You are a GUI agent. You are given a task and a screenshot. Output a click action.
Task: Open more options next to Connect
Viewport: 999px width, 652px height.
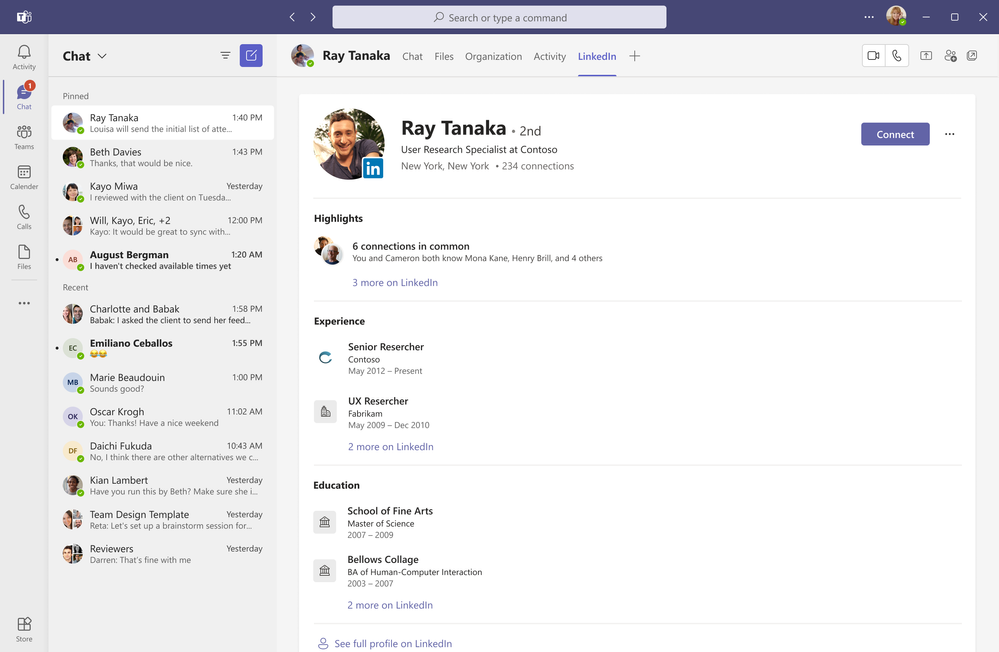tap(949, 134)
